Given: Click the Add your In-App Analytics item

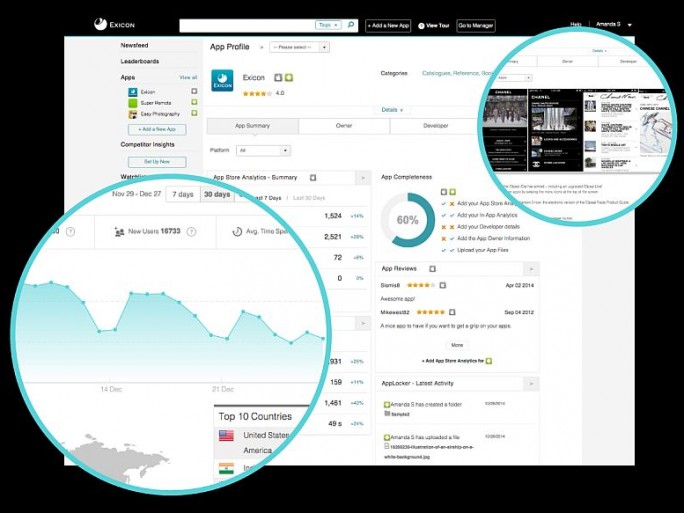Looking at the screenshot, I should pyautogui.click(x=487, y=215).
